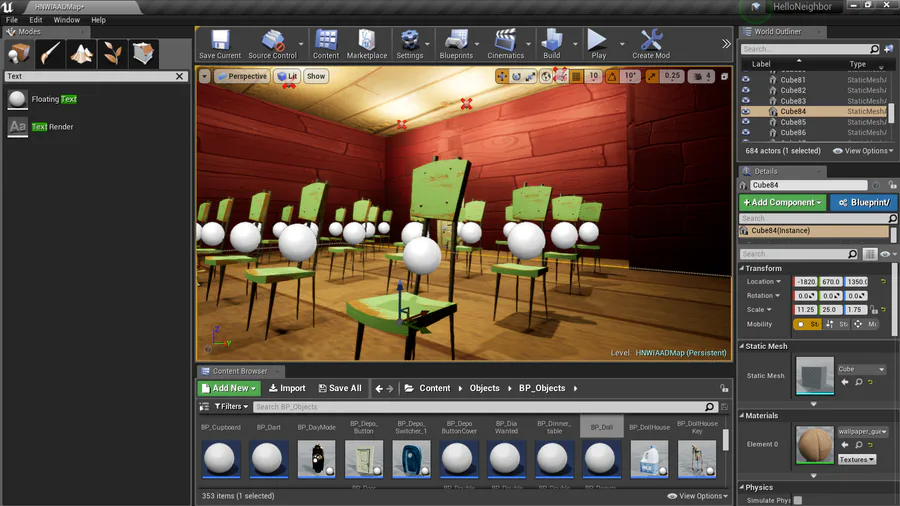Click the Build toolbar icon
Screen dimensions: 900x506
tap(552, 44)
